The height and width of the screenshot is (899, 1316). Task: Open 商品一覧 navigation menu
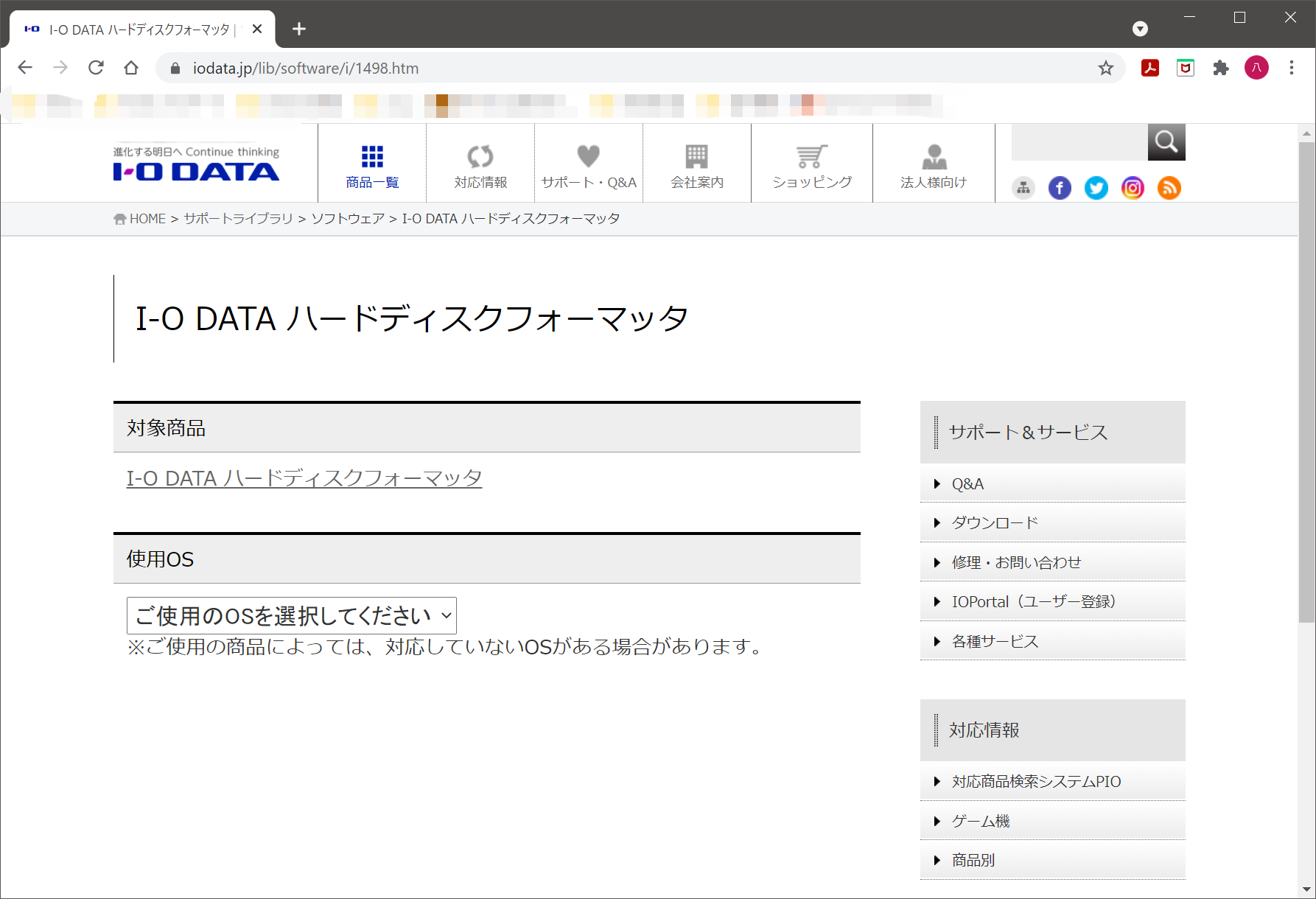372,165
